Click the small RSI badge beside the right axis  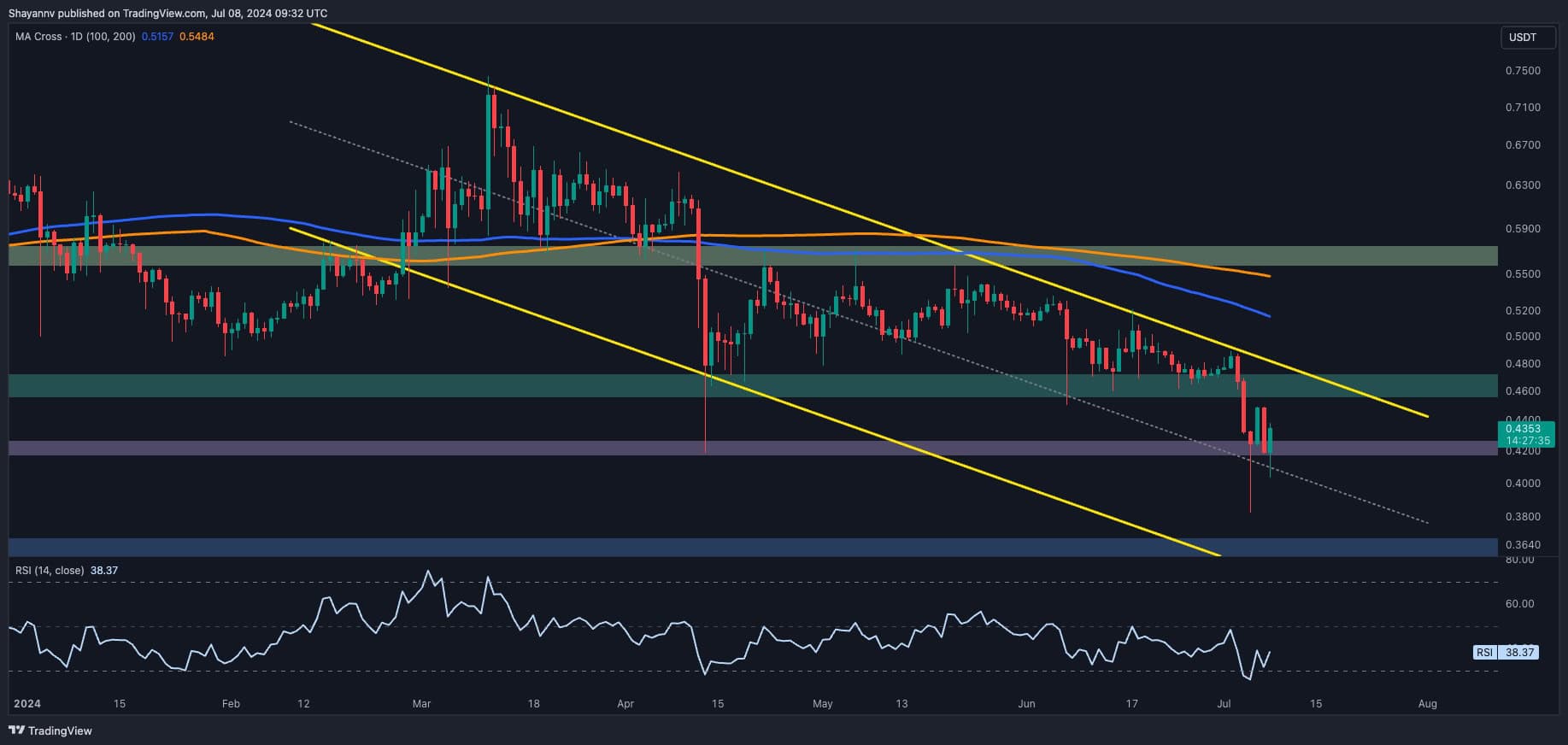tap(1484, 653)
